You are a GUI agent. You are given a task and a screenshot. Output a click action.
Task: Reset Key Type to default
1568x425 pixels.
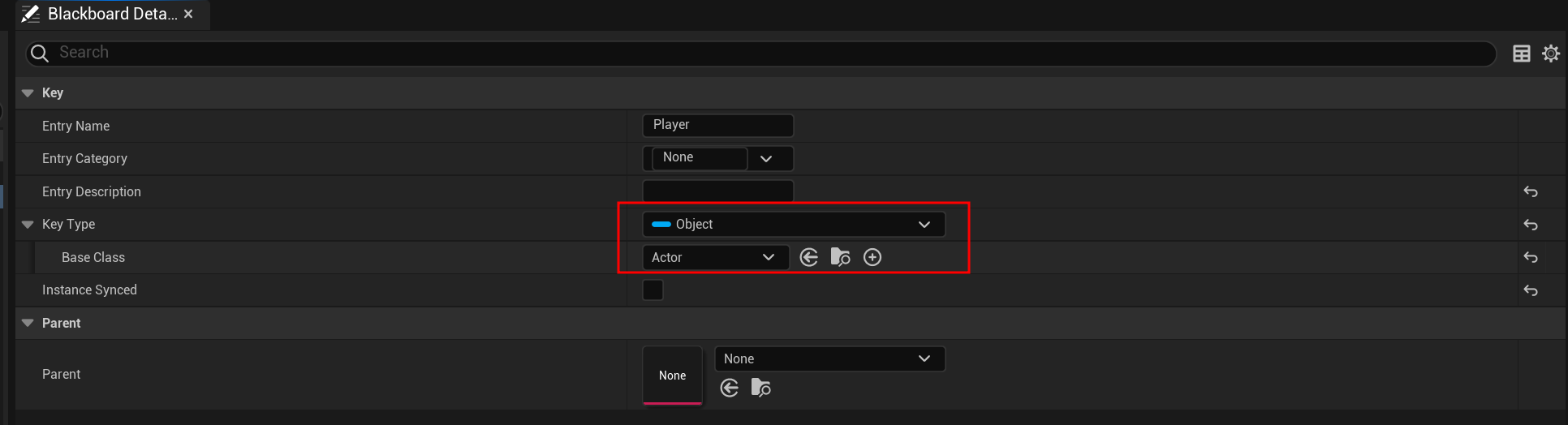pos(1531,225)
